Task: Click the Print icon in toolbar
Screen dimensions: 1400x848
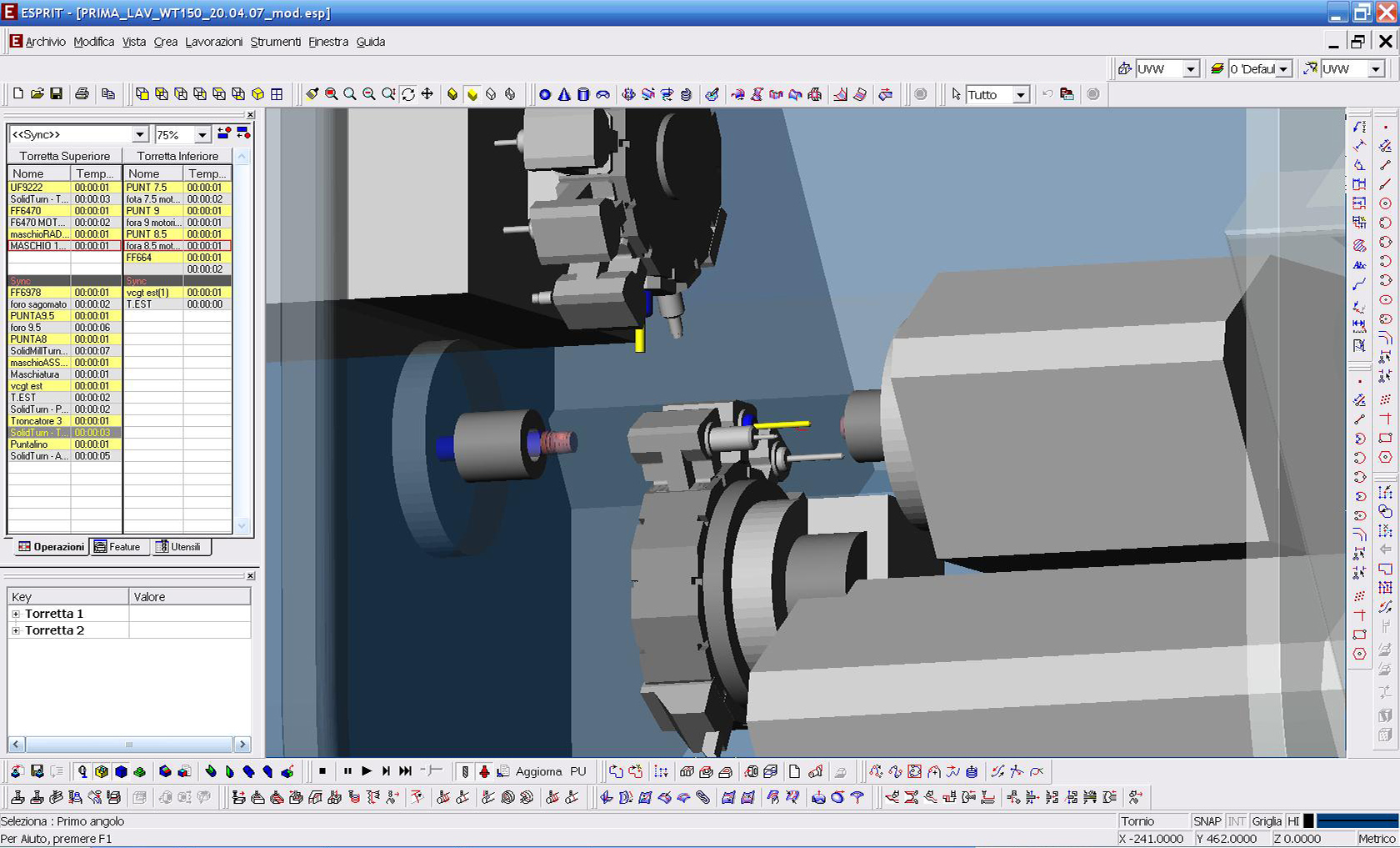Action: tap(82, 94)
